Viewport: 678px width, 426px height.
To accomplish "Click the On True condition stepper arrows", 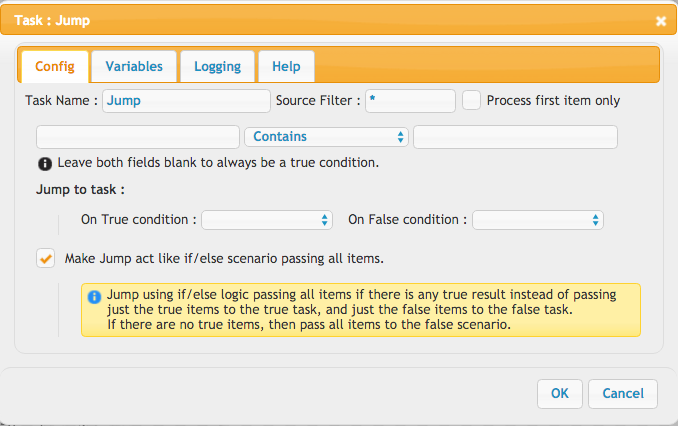I will point(324,220).
